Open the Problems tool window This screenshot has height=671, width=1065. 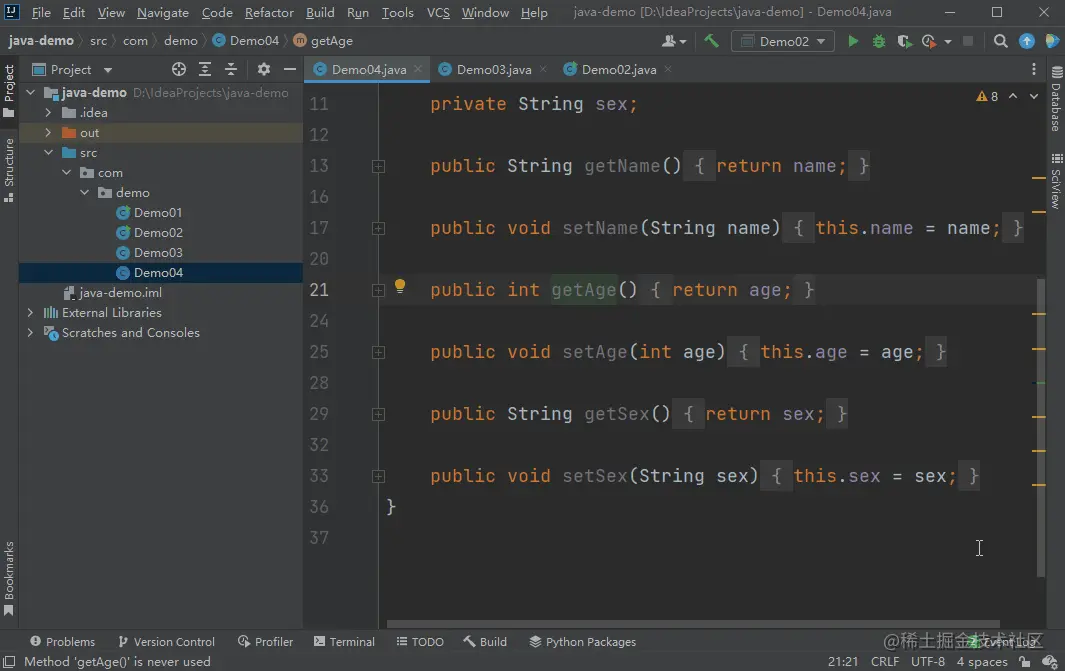click(x=62, y=642)
